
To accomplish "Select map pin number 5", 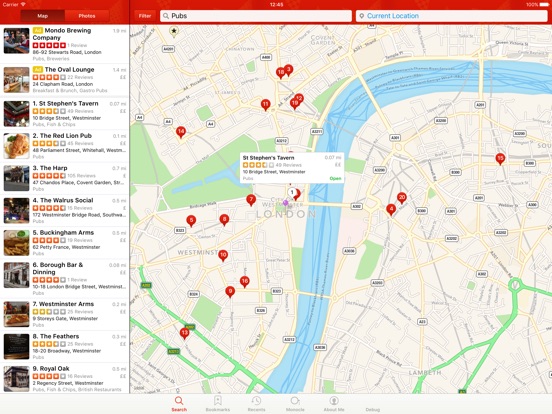I will [191, 221].
